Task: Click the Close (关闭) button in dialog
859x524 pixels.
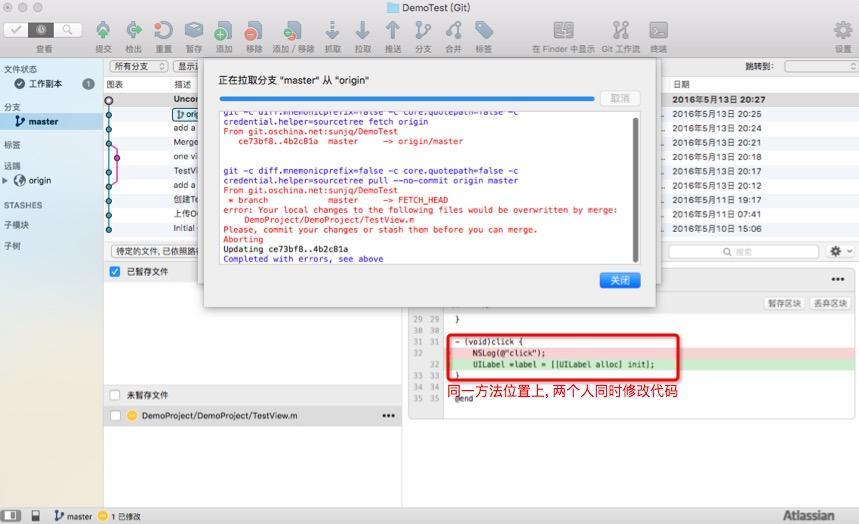Action: pyautogui.click(x=620, y=280)
